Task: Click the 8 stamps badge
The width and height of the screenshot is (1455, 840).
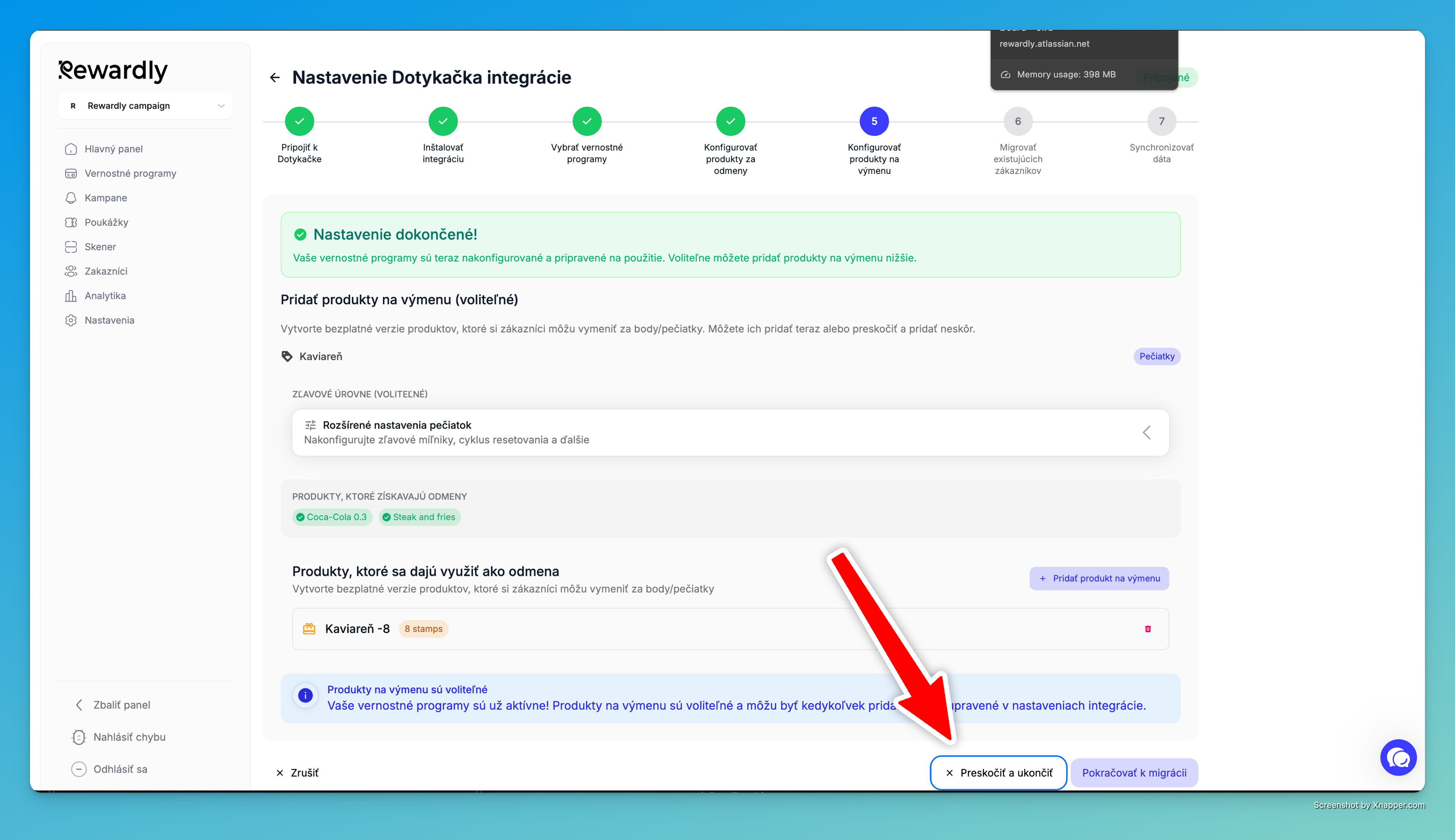Action: 424,629
